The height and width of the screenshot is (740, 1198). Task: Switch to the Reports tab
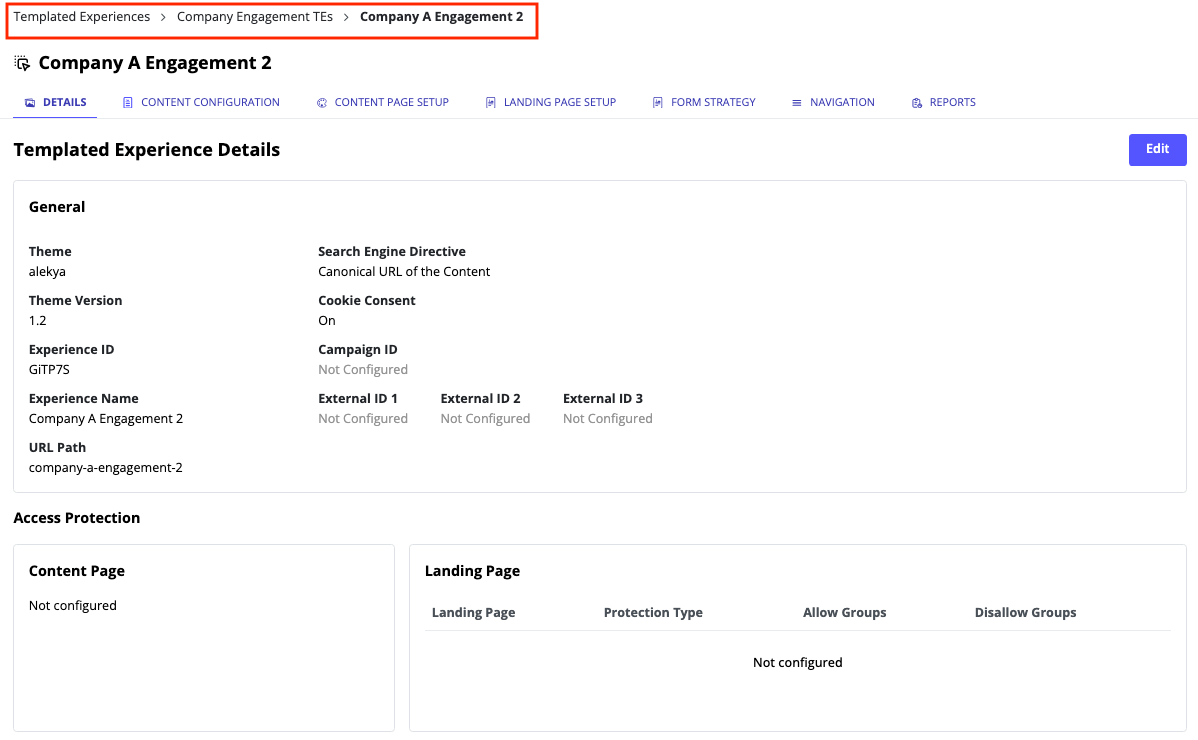point(943,101)
